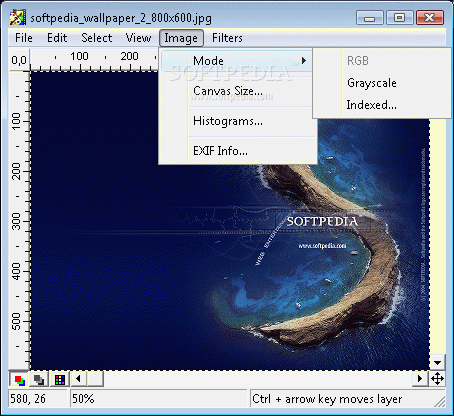Click the color grid palette icon

pyautogui.click(x=60, y=380)
